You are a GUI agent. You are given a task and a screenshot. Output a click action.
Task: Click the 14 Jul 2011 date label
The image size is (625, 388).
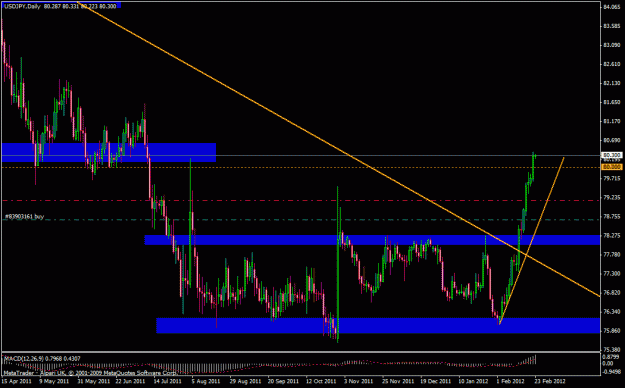[169, 381]
